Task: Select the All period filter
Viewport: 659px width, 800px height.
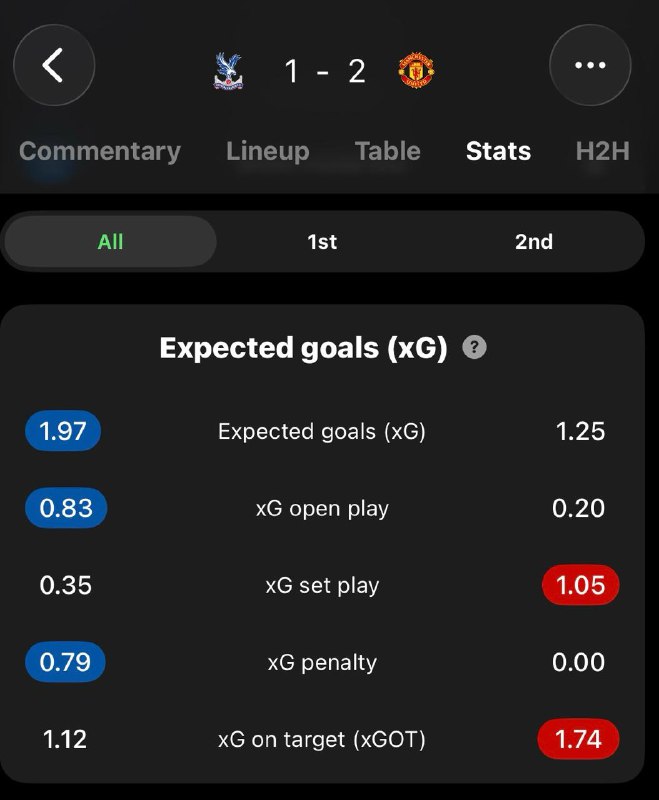Action: point(111,241)
